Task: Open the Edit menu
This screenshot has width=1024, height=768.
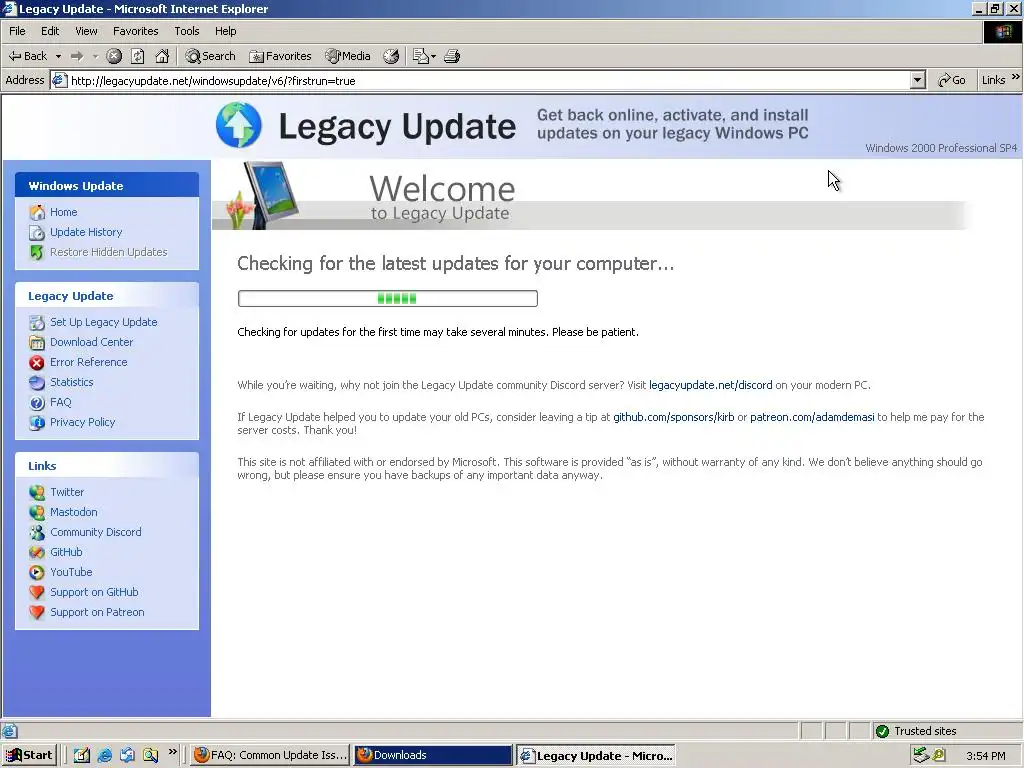Action: [x=50, y=31]
